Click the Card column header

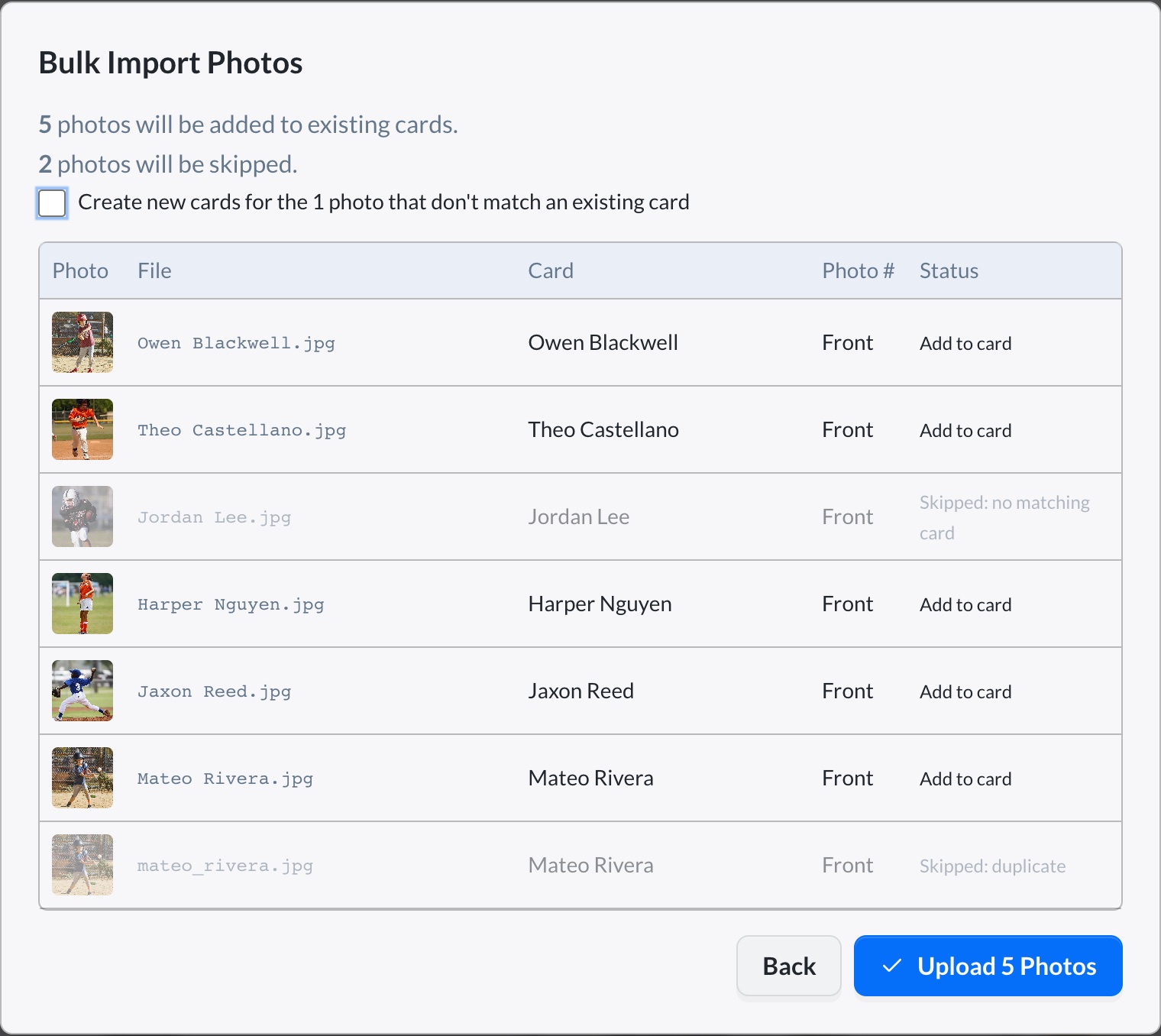tap(551, 270)
